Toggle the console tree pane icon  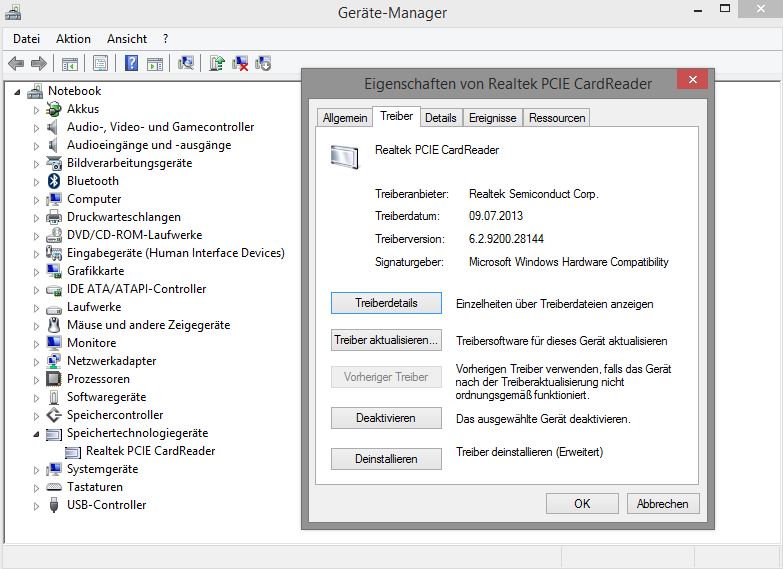coord(69,63)
